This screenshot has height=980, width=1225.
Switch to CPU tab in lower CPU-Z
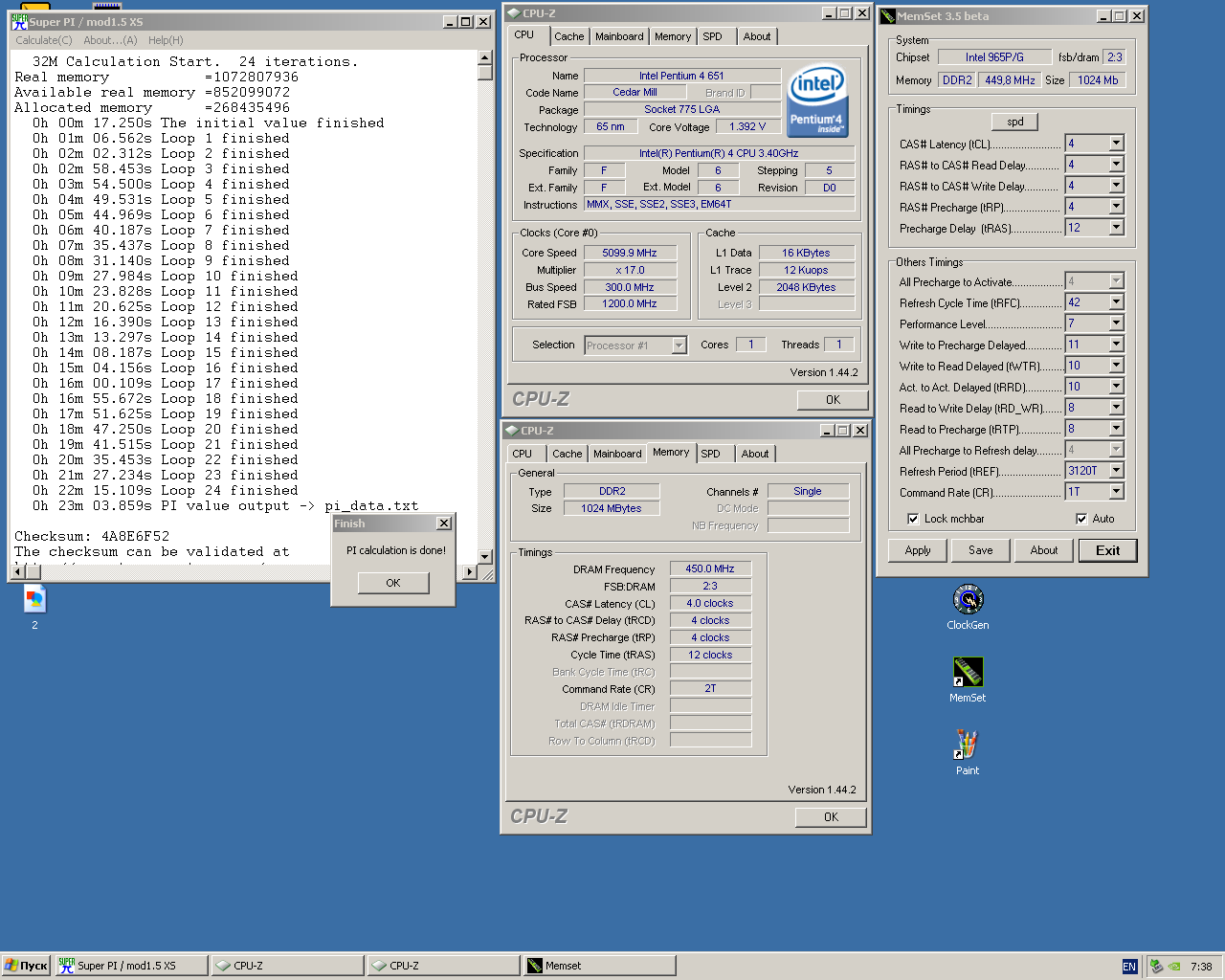[x=523, y=454]
